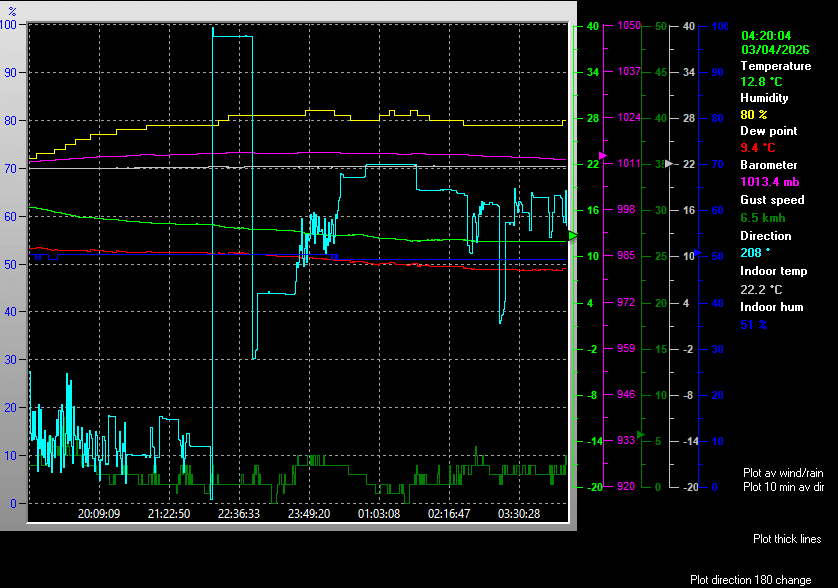Click the Temperature label in the legend
This screenshot has width=838, height=588.
coord(775,66)
